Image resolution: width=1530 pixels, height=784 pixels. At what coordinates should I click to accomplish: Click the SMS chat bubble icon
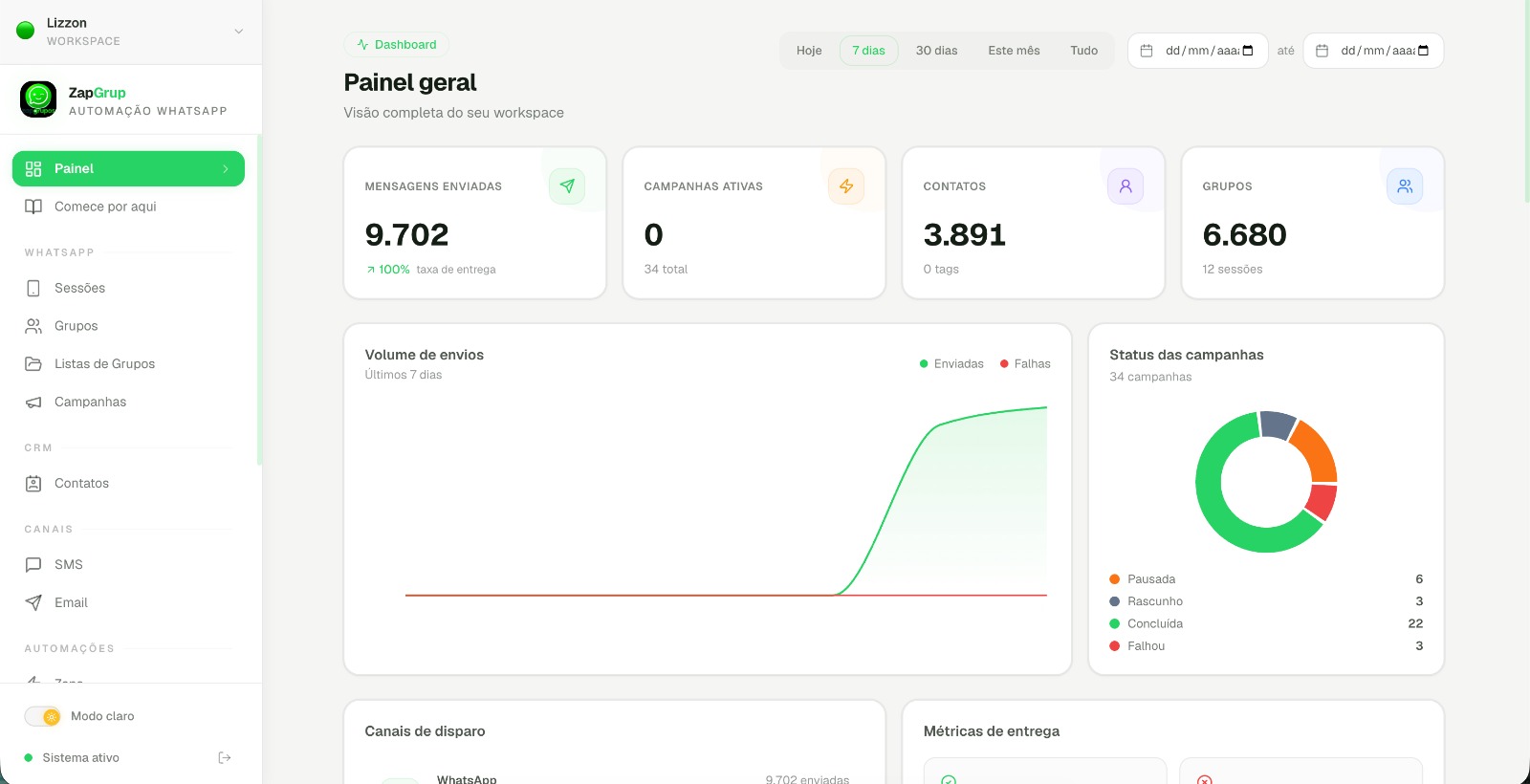(33, 565)
